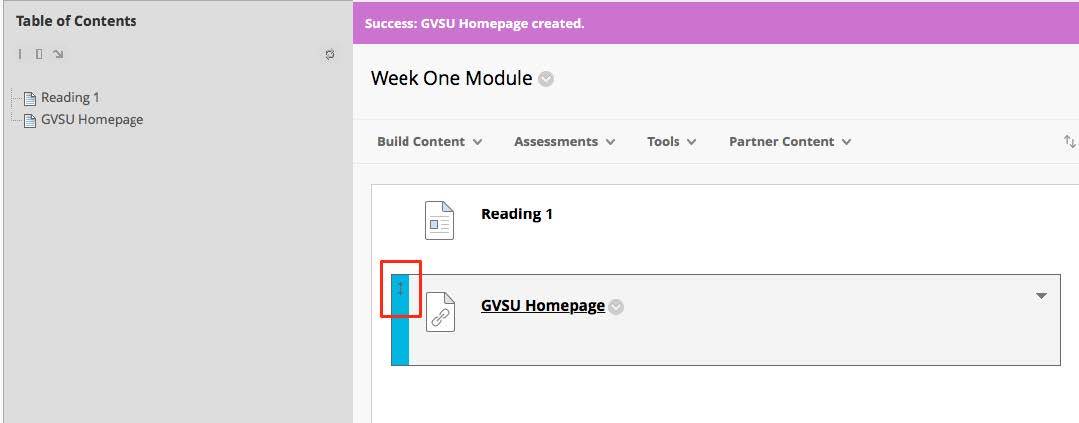This screenshot has height=423, width=1079.
Task: Open the Assessments menu
Action: point(564,142)
